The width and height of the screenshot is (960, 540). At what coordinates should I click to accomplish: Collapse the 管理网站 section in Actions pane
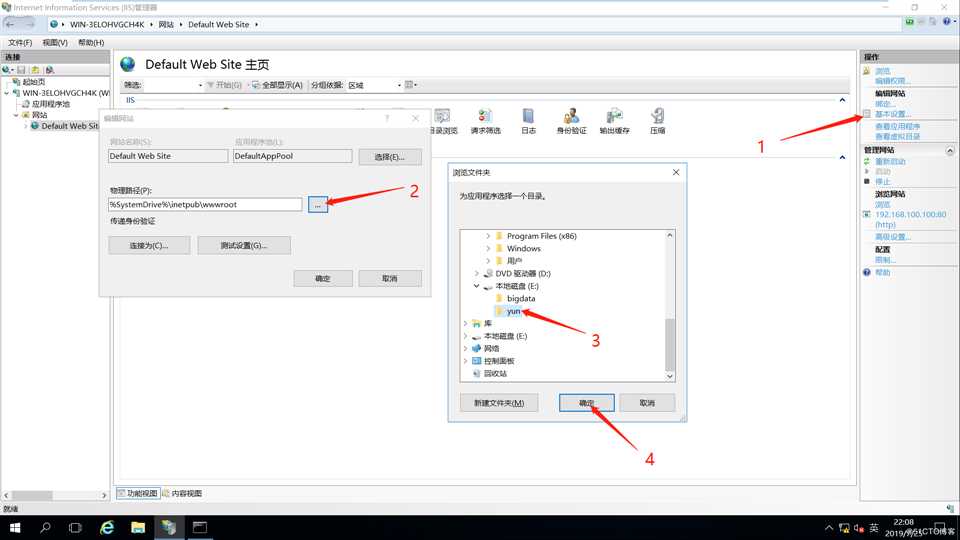click(x=950, y=150)
